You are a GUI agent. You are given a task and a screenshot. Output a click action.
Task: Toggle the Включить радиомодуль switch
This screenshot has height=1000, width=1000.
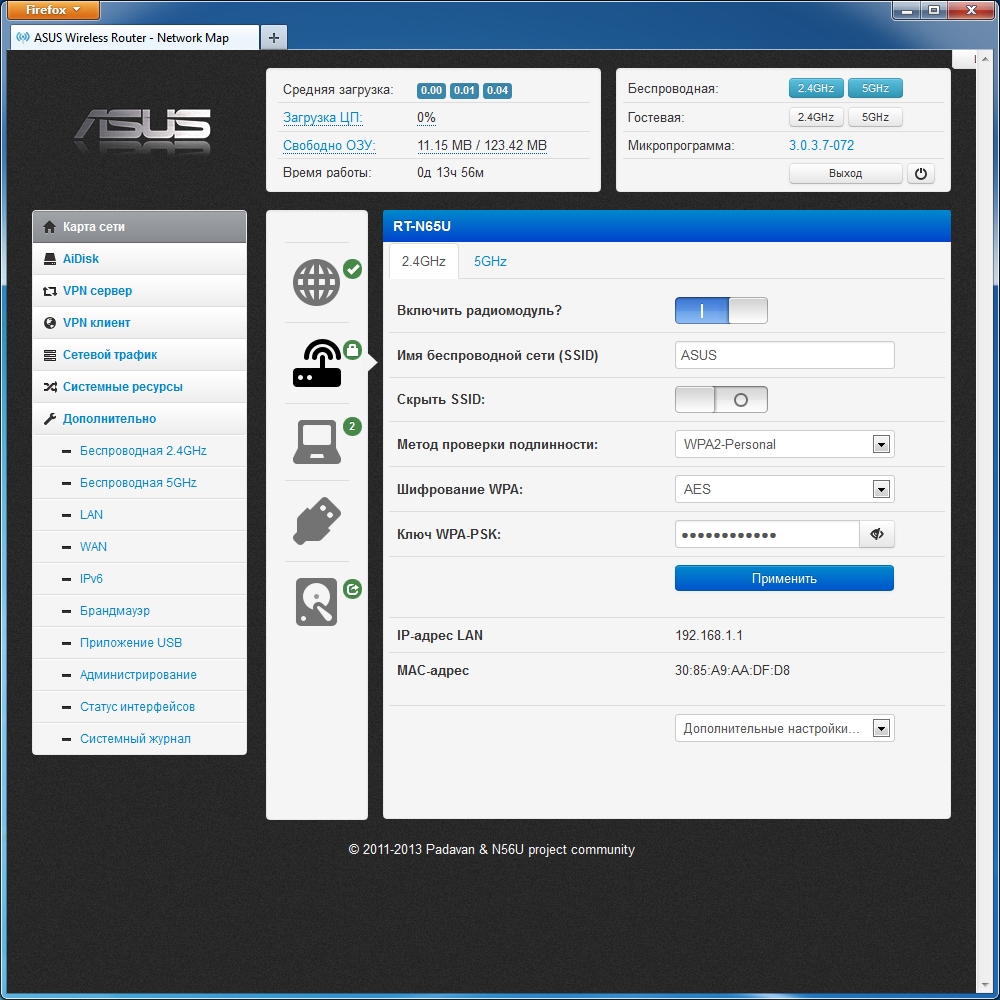click(x=721, y=311)
